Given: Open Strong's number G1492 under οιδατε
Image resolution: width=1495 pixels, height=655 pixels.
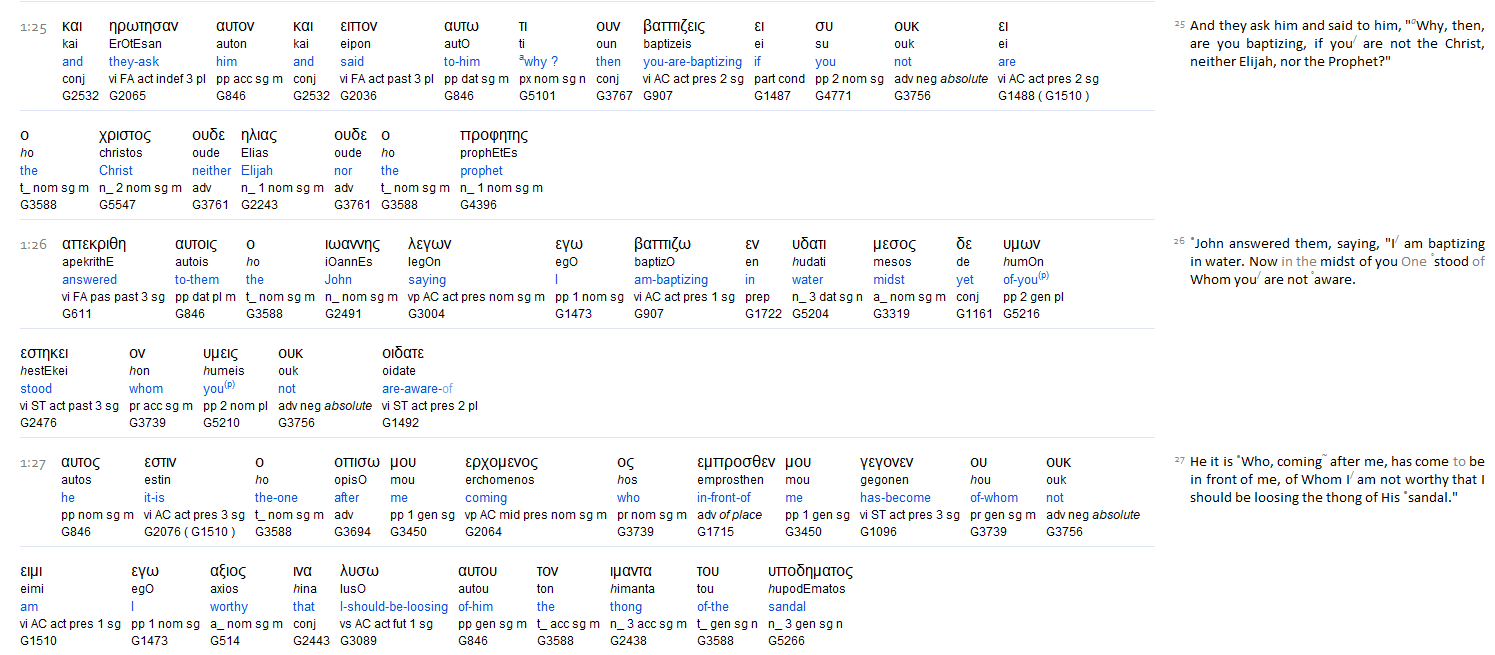Looking at the screenshot, I should [401, 423].
